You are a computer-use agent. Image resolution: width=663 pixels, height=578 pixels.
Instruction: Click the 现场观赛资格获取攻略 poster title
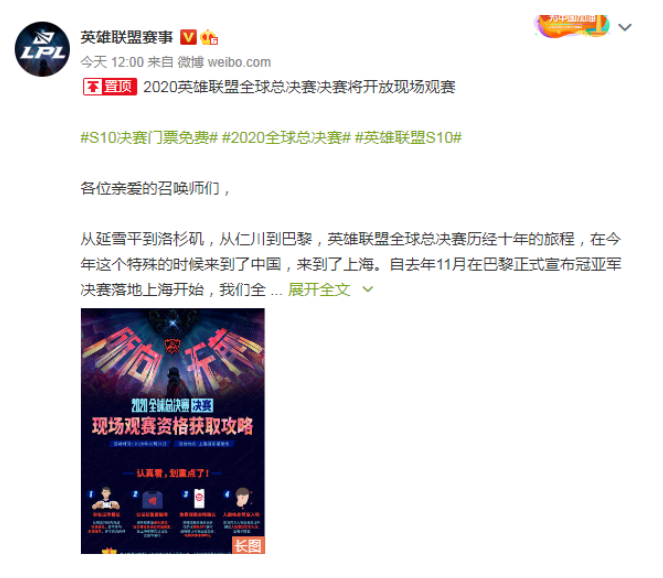coord(173,426)
